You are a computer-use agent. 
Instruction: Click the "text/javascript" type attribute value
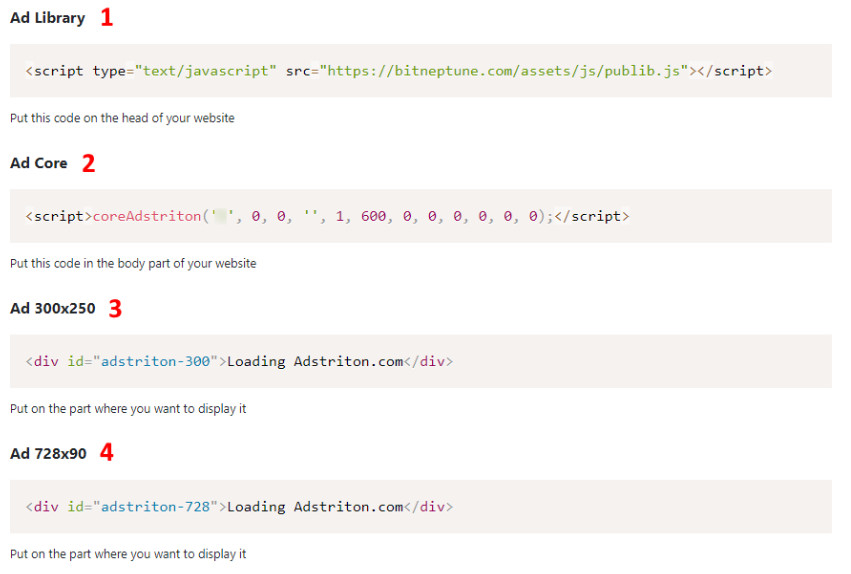pos(207,71)
